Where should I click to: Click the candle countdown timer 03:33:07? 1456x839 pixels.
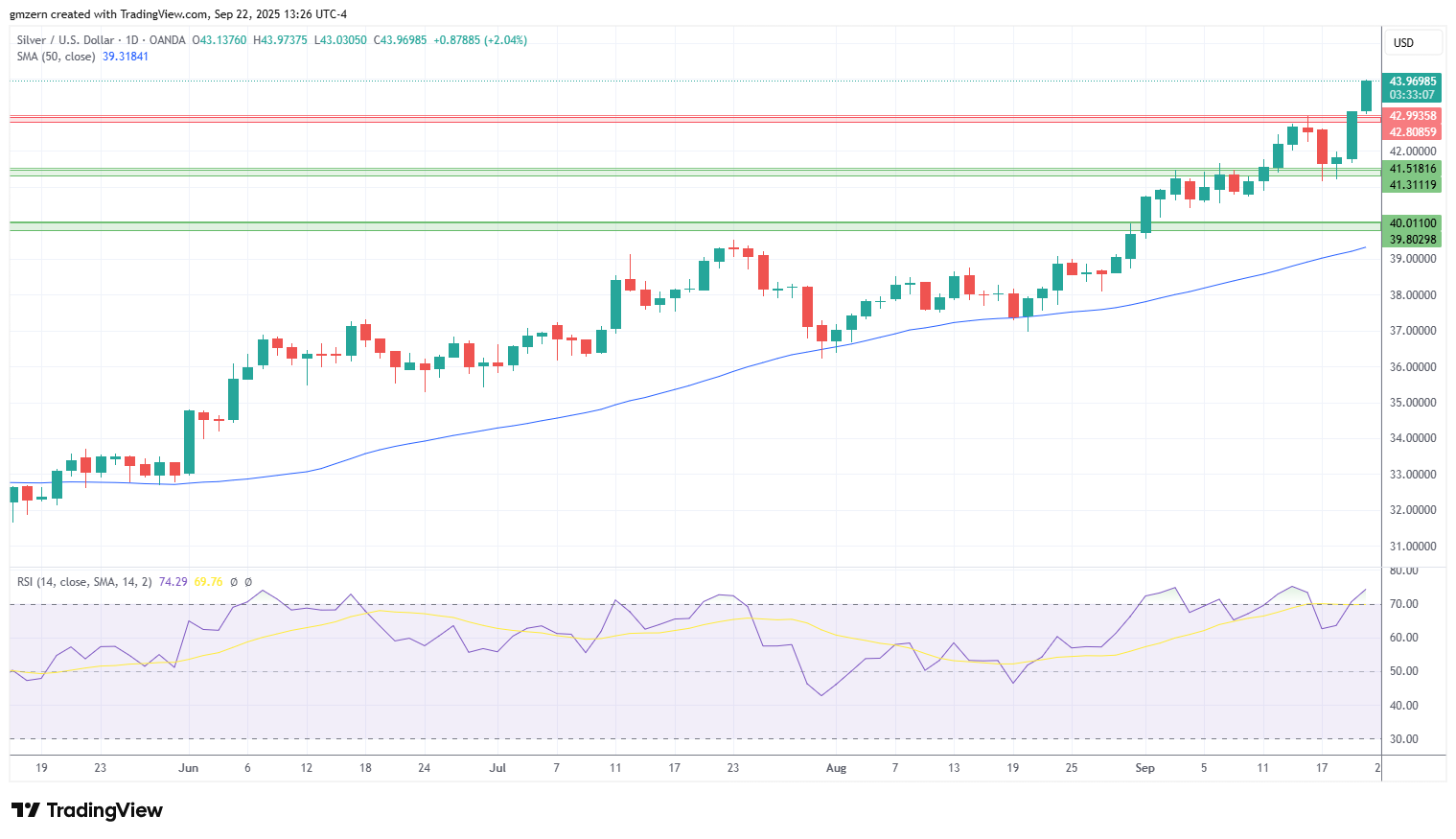[1413, 95]
